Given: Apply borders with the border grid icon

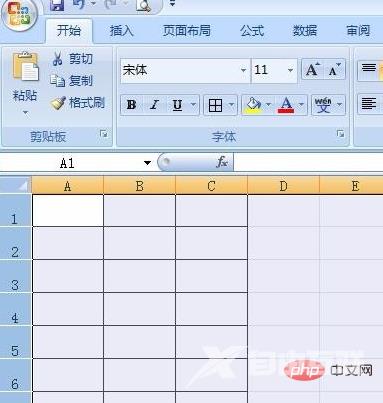Looking at the screenshot, I should pos(215,105).
